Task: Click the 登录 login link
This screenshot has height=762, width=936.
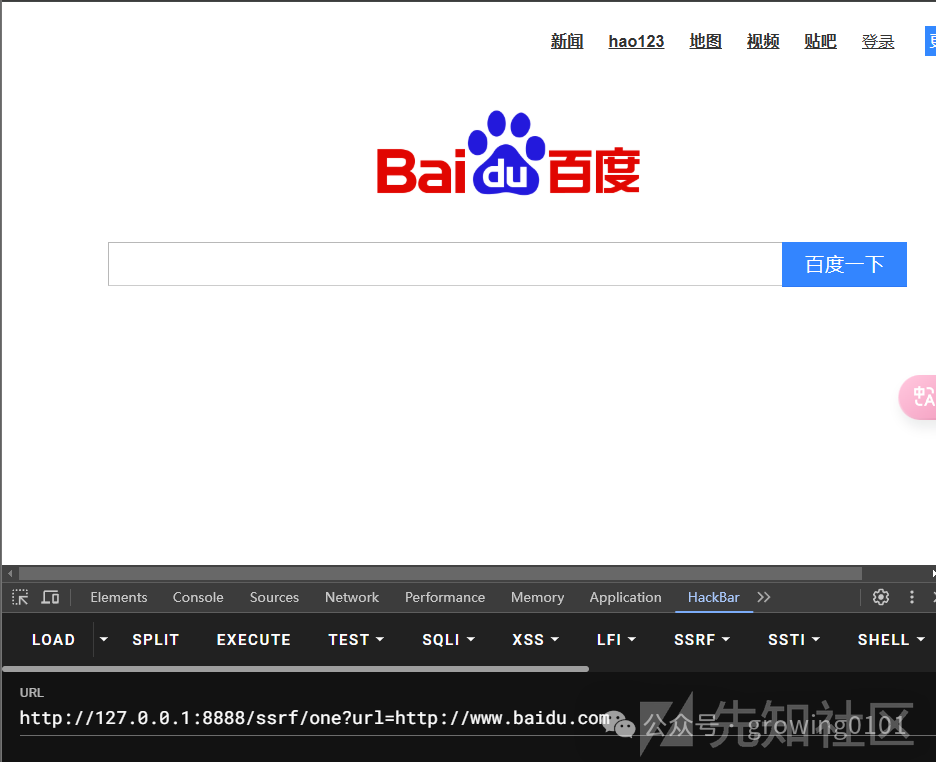Action: tap(878, 41)
